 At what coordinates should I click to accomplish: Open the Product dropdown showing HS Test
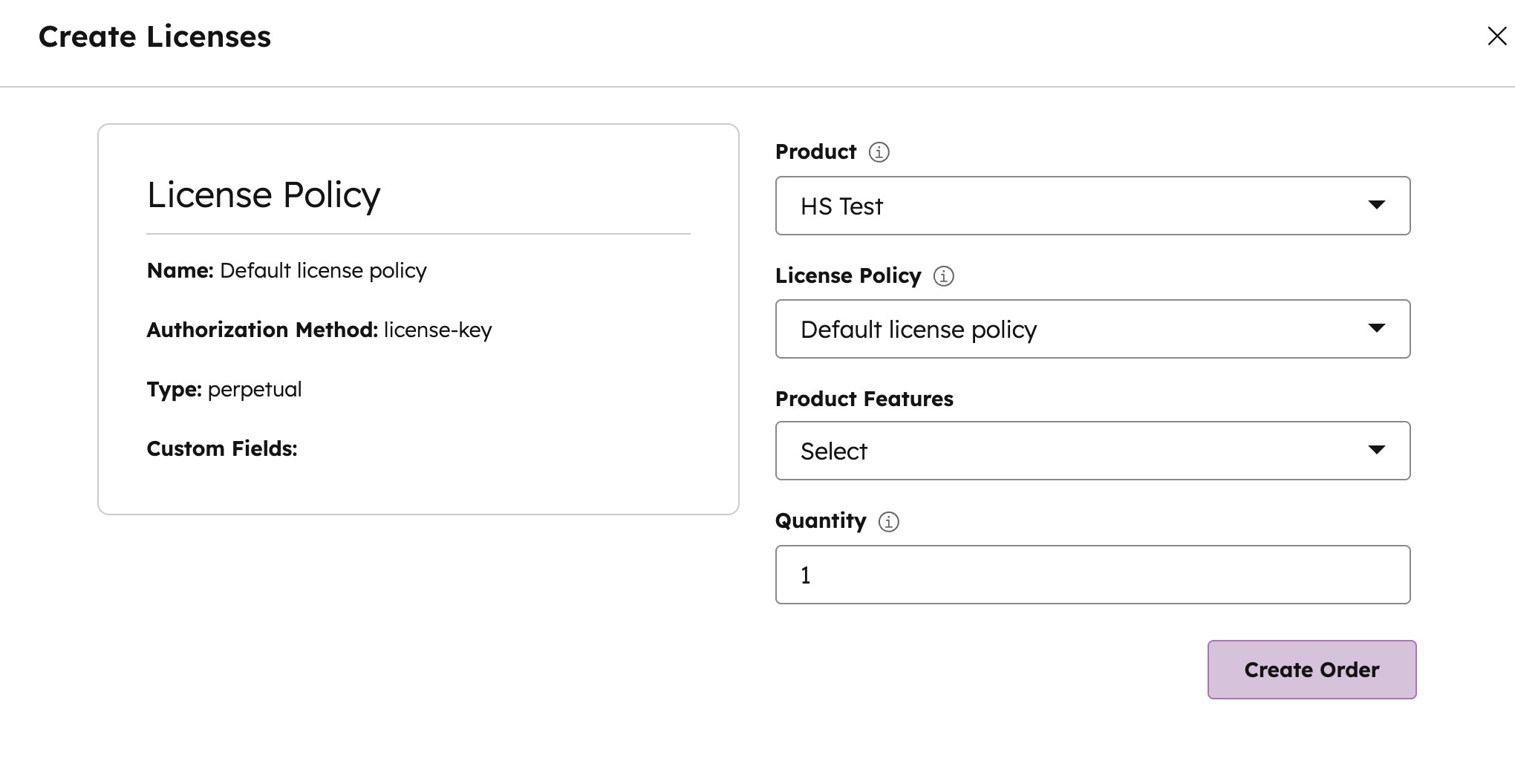click(x=1092, y=206)
